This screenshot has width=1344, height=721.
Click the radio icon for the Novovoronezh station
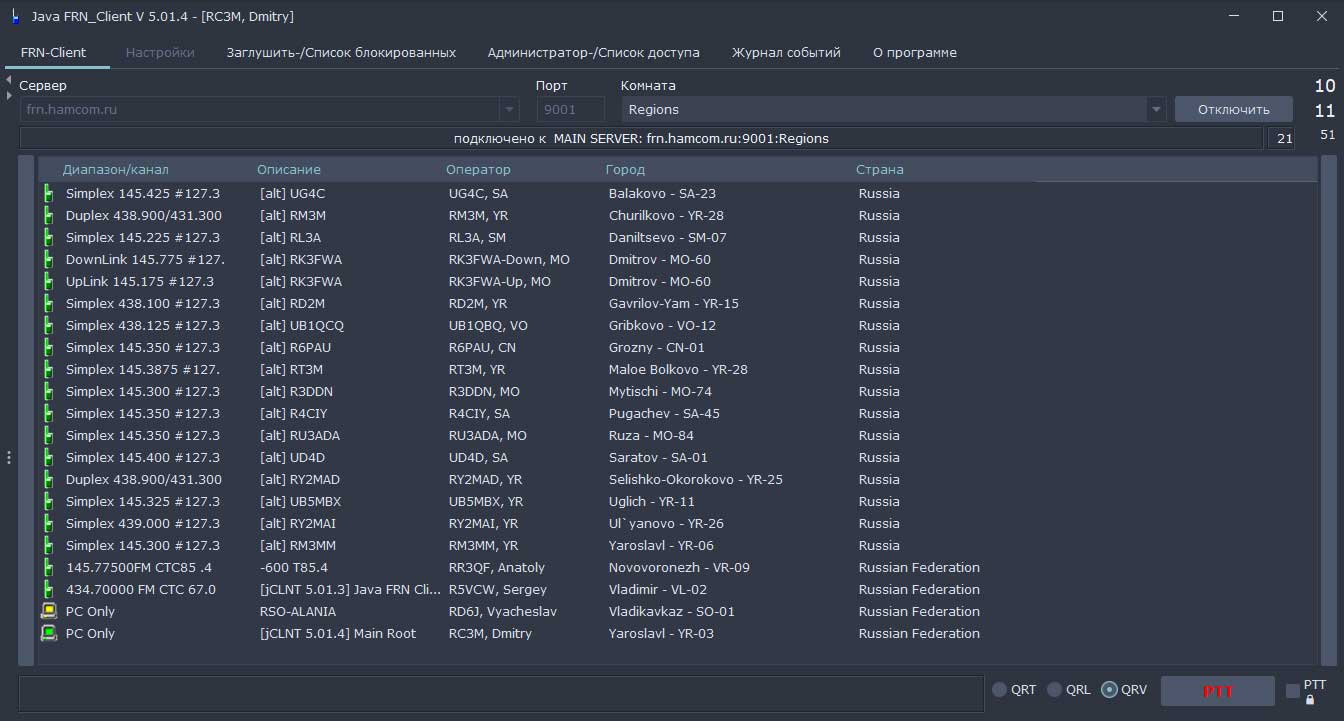coord(48,568)
